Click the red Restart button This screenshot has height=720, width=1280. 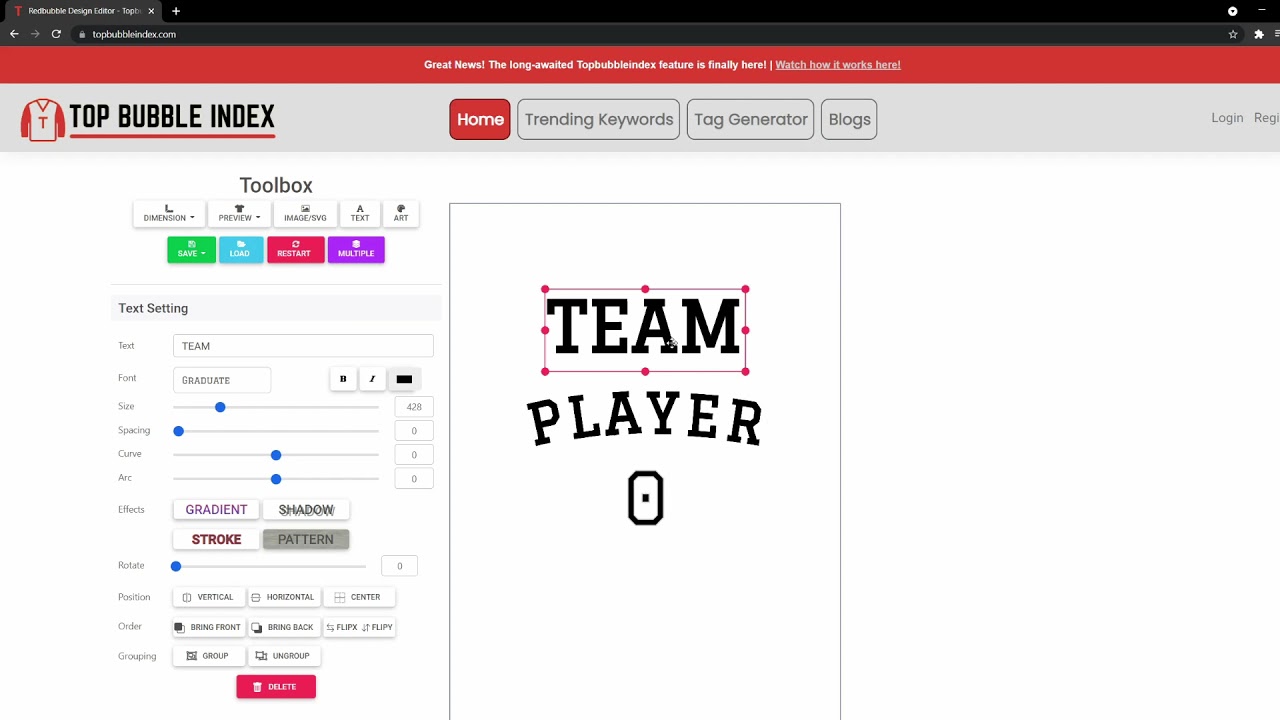pos(295,250)
